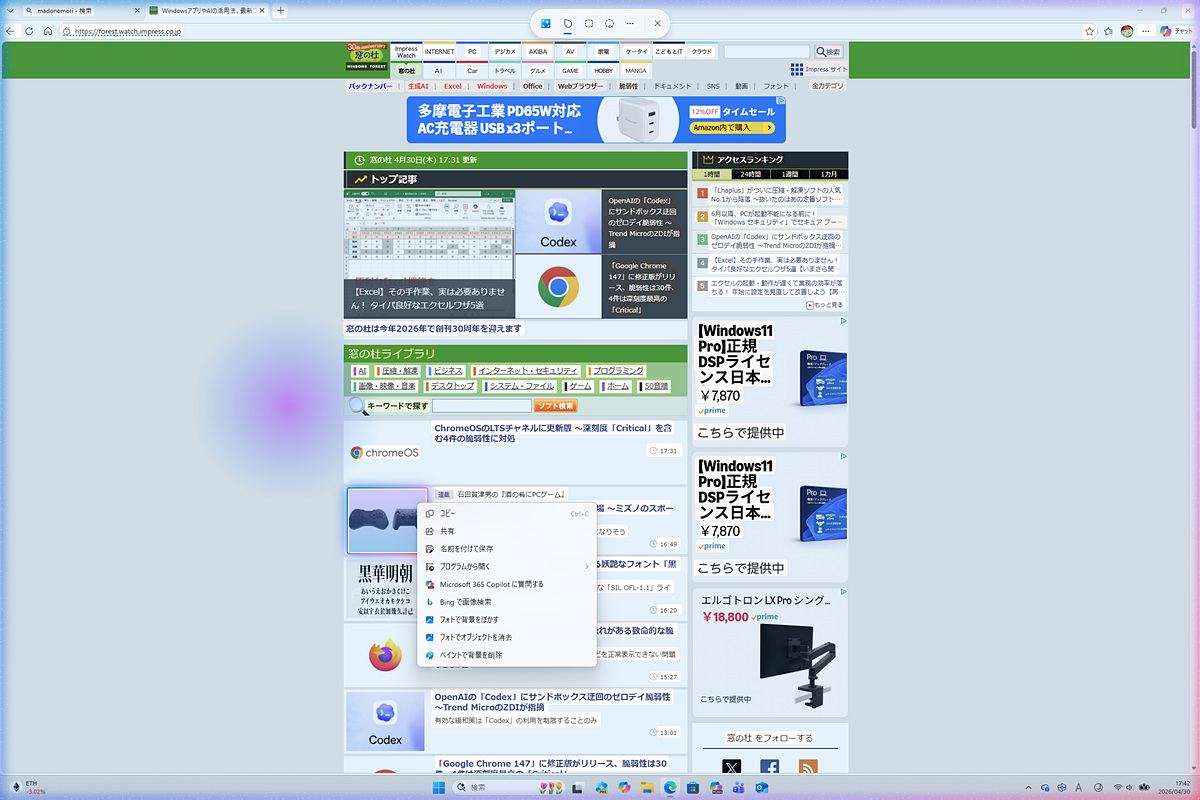The image size is (1200, 800).
Task: Open the AKIBA nav tab
Action: pyautogui.click(x=538, y=51)
